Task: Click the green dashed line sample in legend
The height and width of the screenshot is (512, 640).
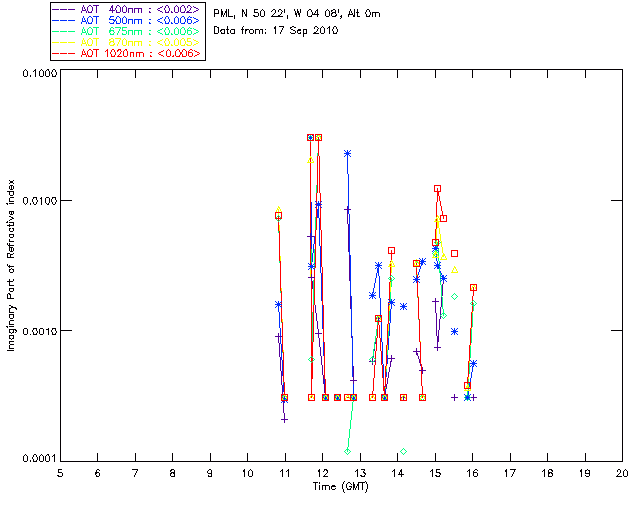Action: 64,32
